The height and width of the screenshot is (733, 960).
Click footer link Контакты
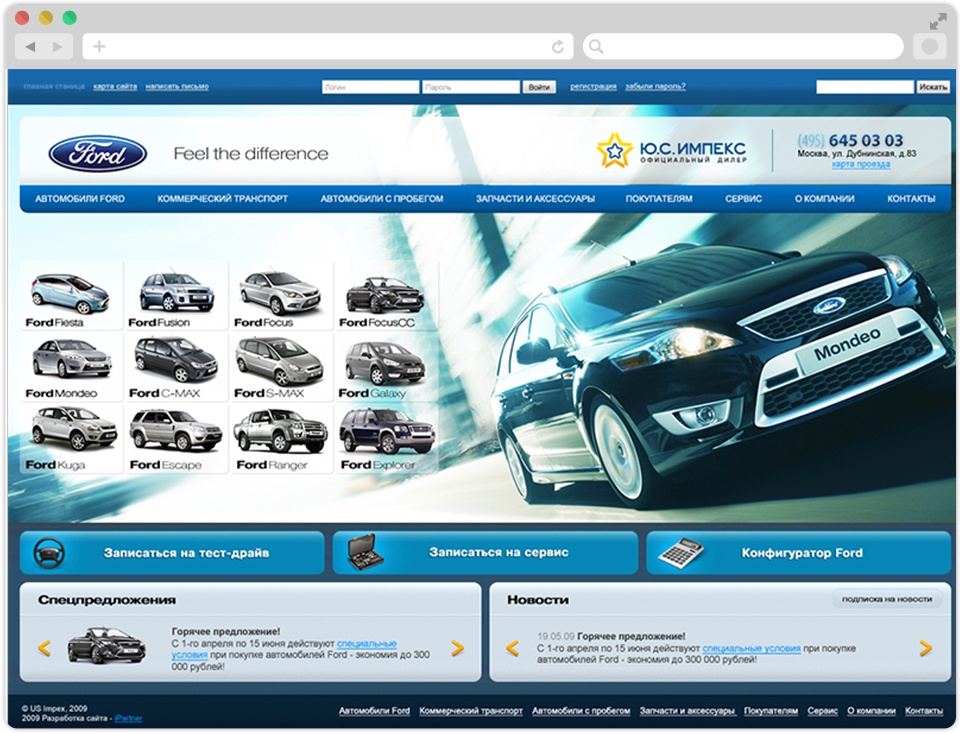pos(924,710)
